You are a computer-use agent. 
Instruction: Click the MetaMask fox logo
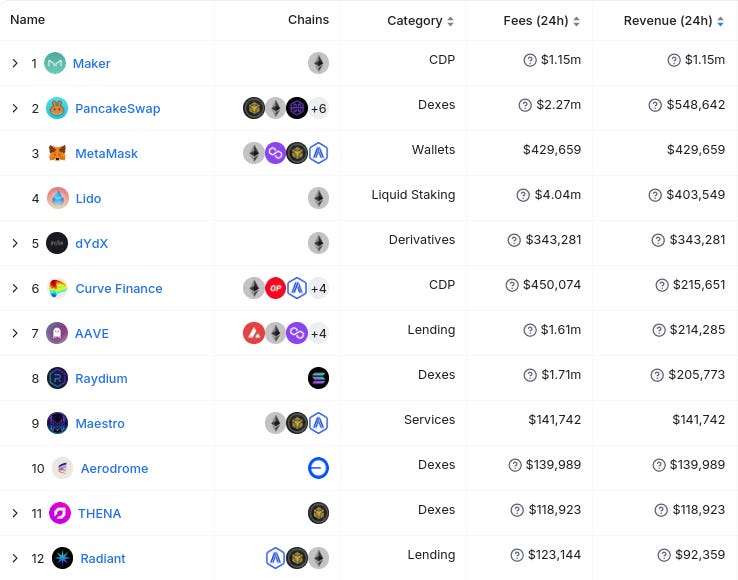point(57,153)
